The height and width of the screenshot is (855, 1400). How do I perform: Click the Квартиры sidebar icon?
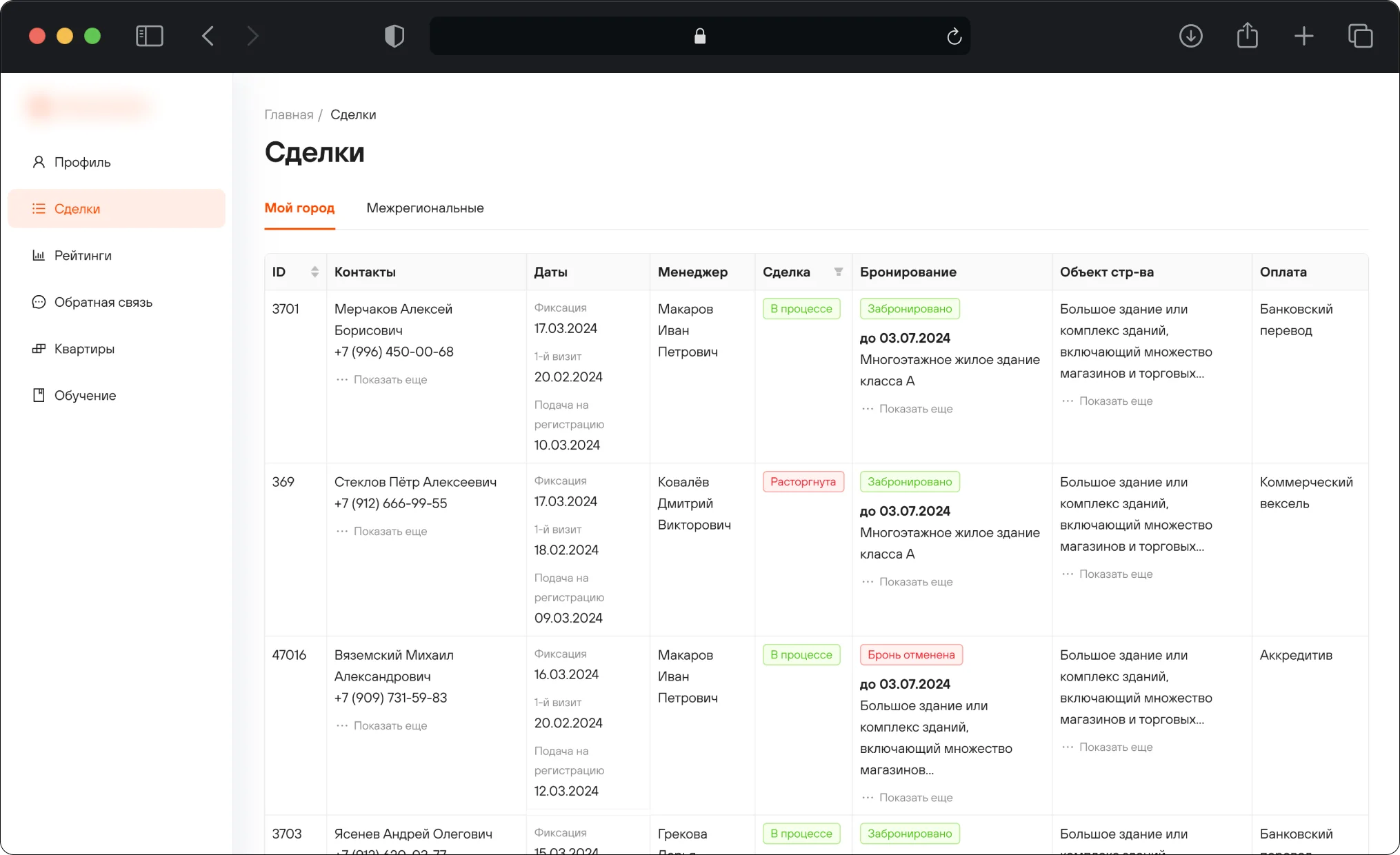click(39, 349)
